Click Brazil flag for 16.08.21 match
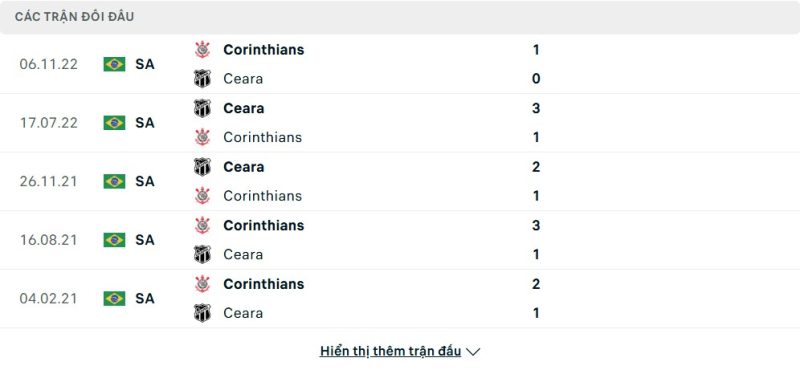The height and width of the screenshot is (374, 800). (114, 240)
